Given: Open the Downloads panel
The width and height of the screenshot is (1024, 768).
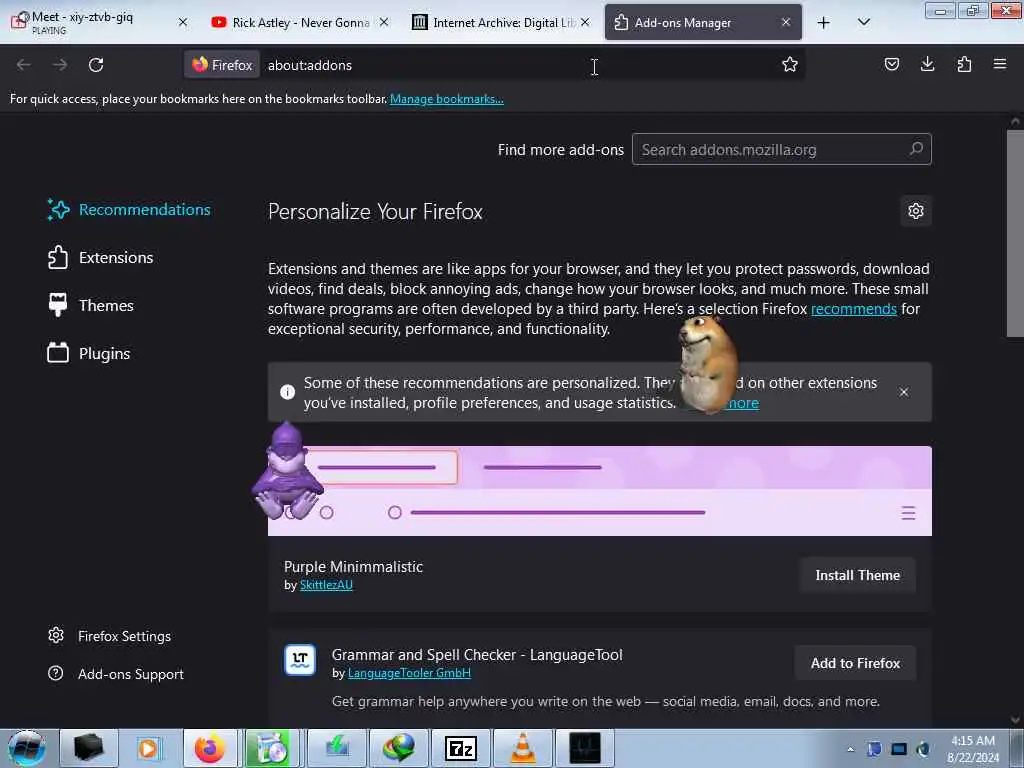Looking at the screenshot, I should click(927, 64).
